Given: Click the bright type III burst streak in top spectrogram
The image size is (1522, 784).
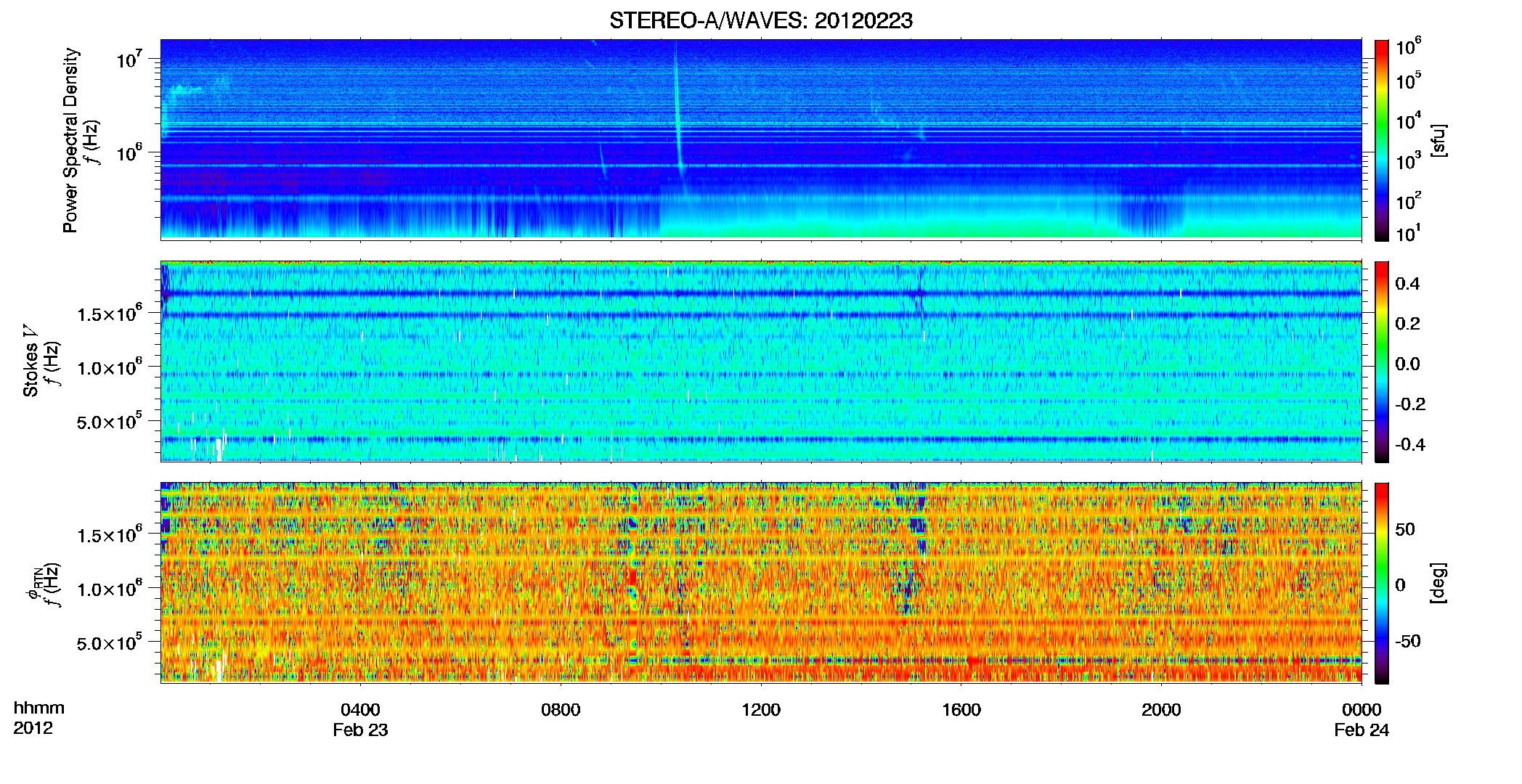Looking at the screenshot, I should point(678,109).
